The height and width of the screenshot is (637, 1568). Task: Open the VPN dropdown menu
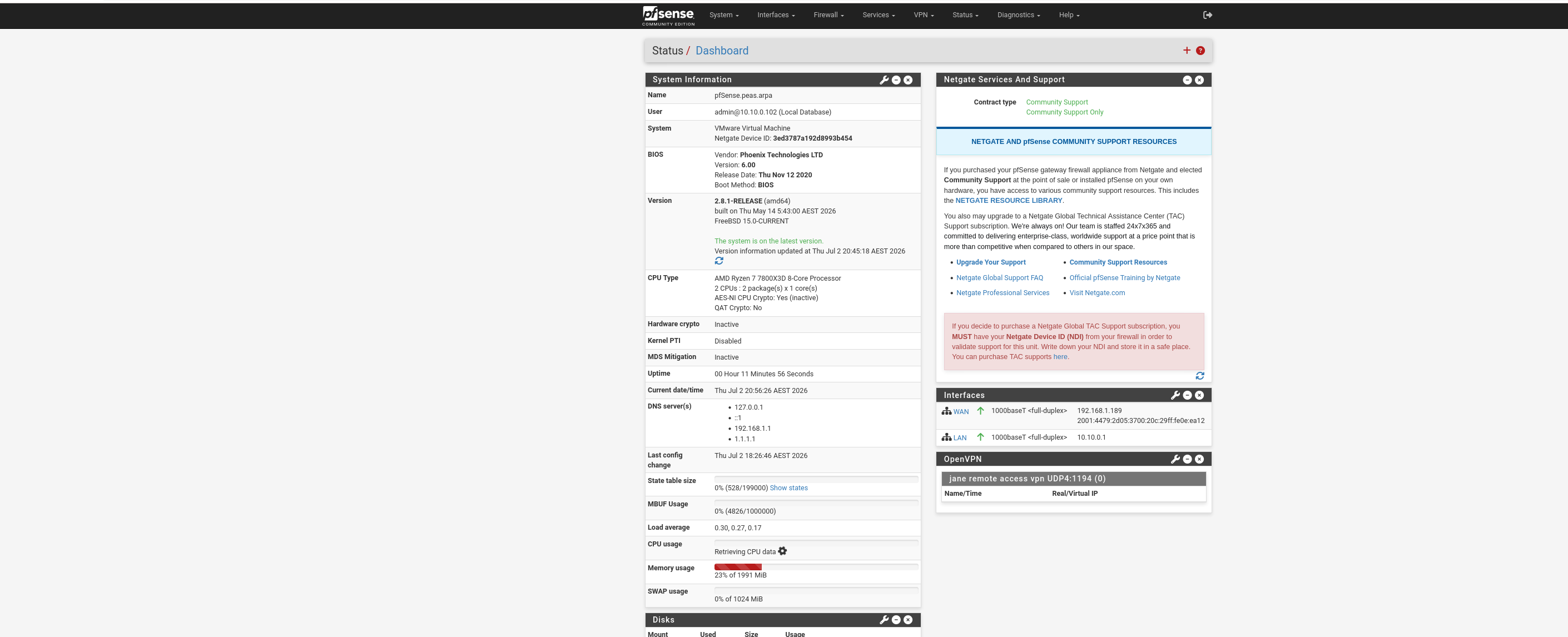click(924, 15)
